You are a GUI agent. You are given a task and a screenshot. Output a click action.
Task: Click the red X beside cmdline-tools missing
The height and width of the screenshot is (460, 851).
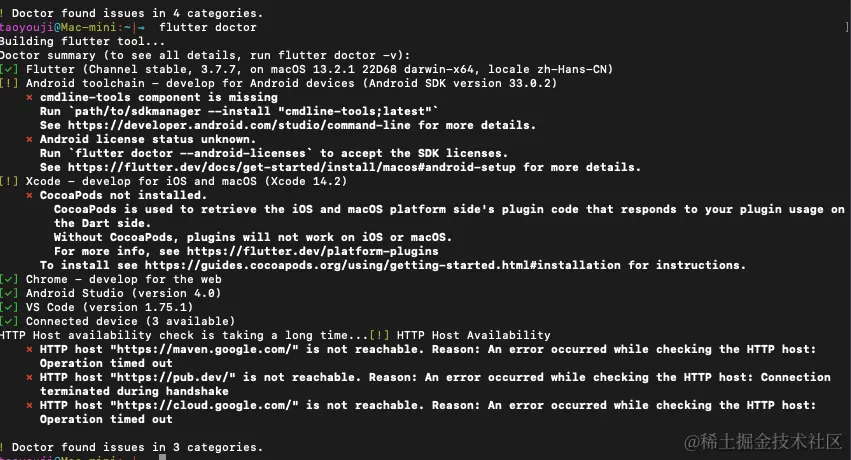coord(30,97)
